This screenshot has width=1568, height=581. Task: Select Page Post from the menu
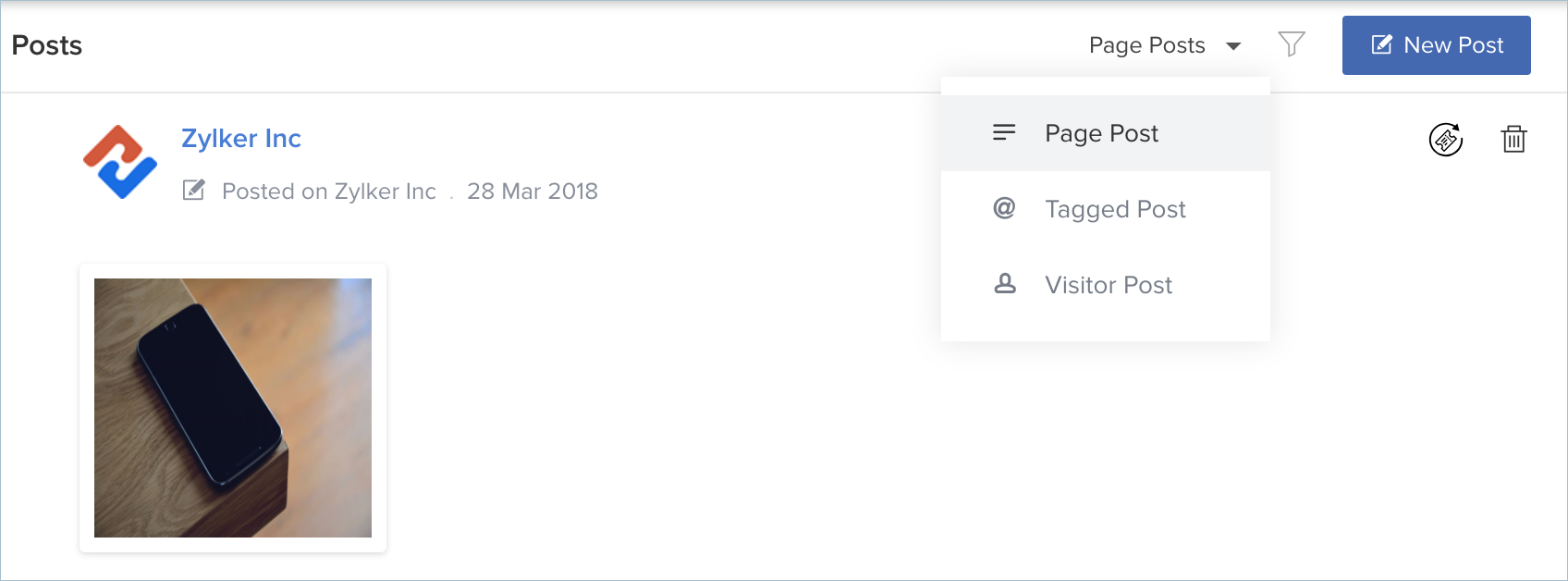pos(1101,133)
